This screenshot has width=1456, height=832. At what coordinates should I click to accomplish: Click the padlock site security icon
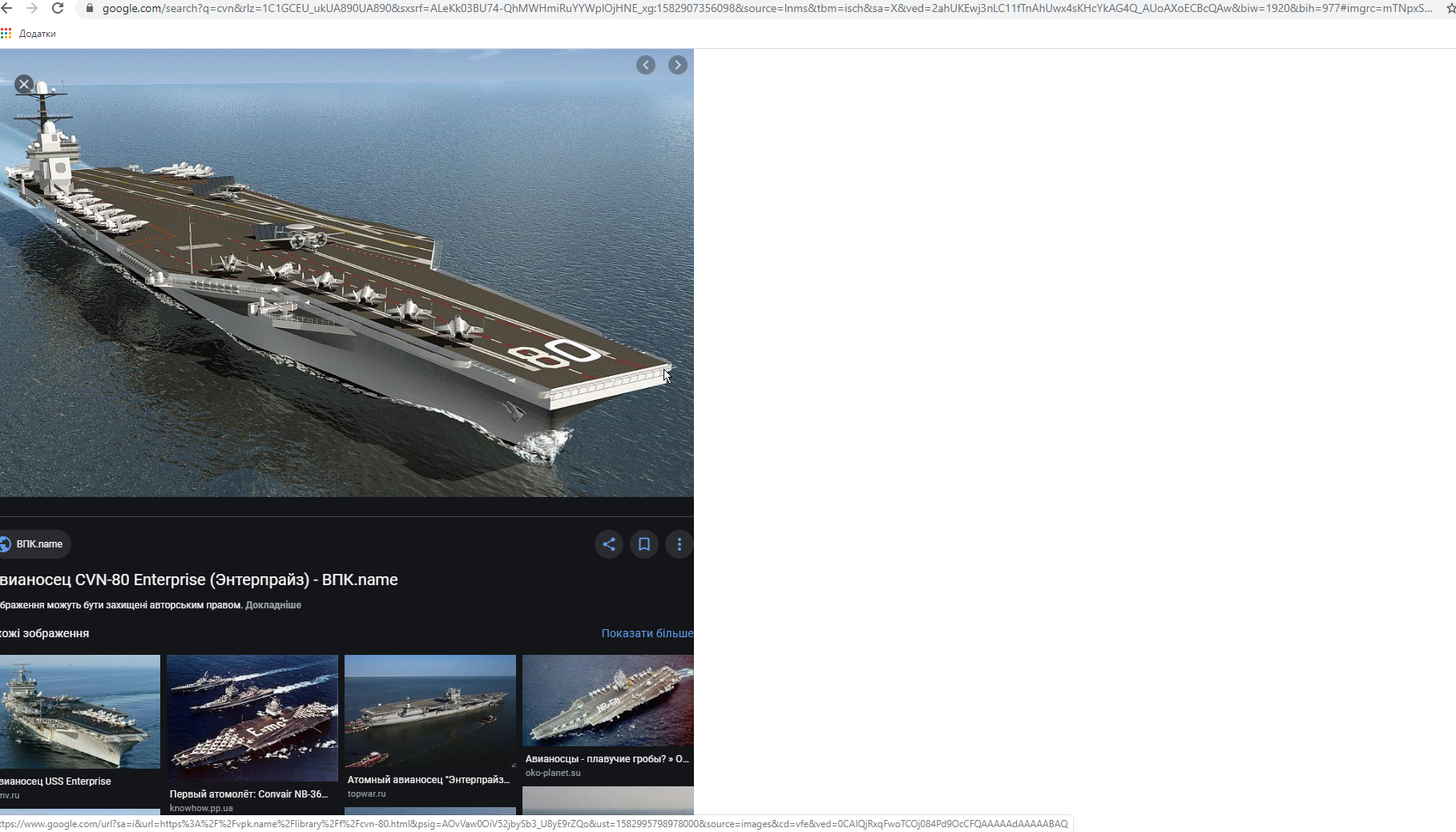(x=90, y=8)
